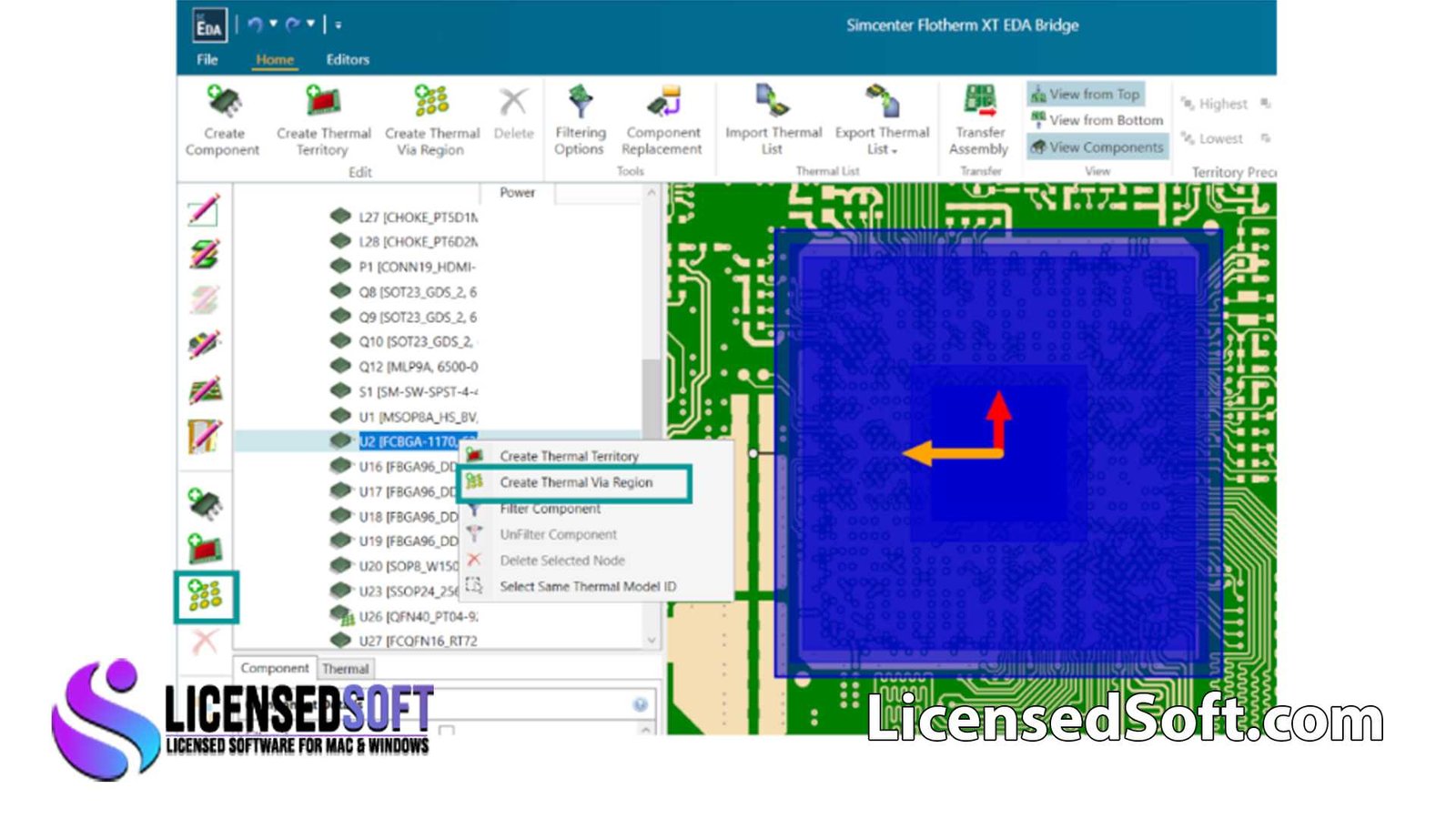Click the Transfer Assembly button
The width and height of the screenshot is (1456, 819).
pos(979,120)
